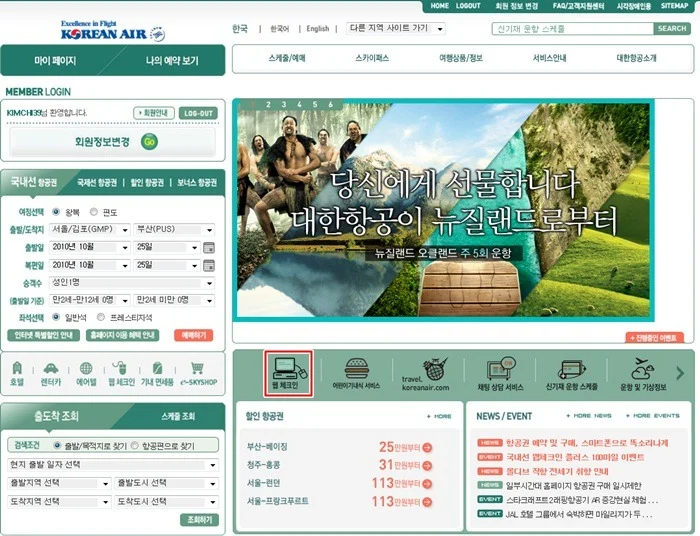Viewport: 700px width, 536px height.
Task: Open the 현지 출발 일자 선택 dropdown
Action: [x=113, y=465]
